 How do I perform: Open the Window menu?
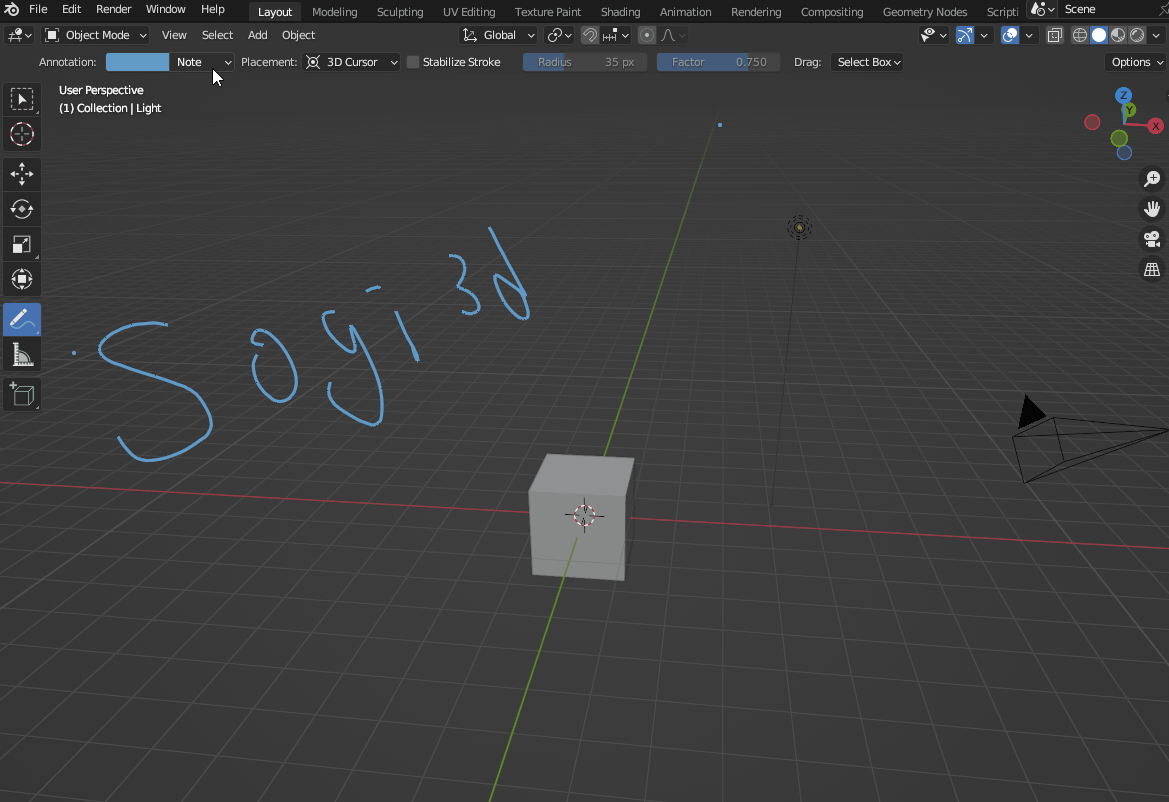[x=166, y=10]
